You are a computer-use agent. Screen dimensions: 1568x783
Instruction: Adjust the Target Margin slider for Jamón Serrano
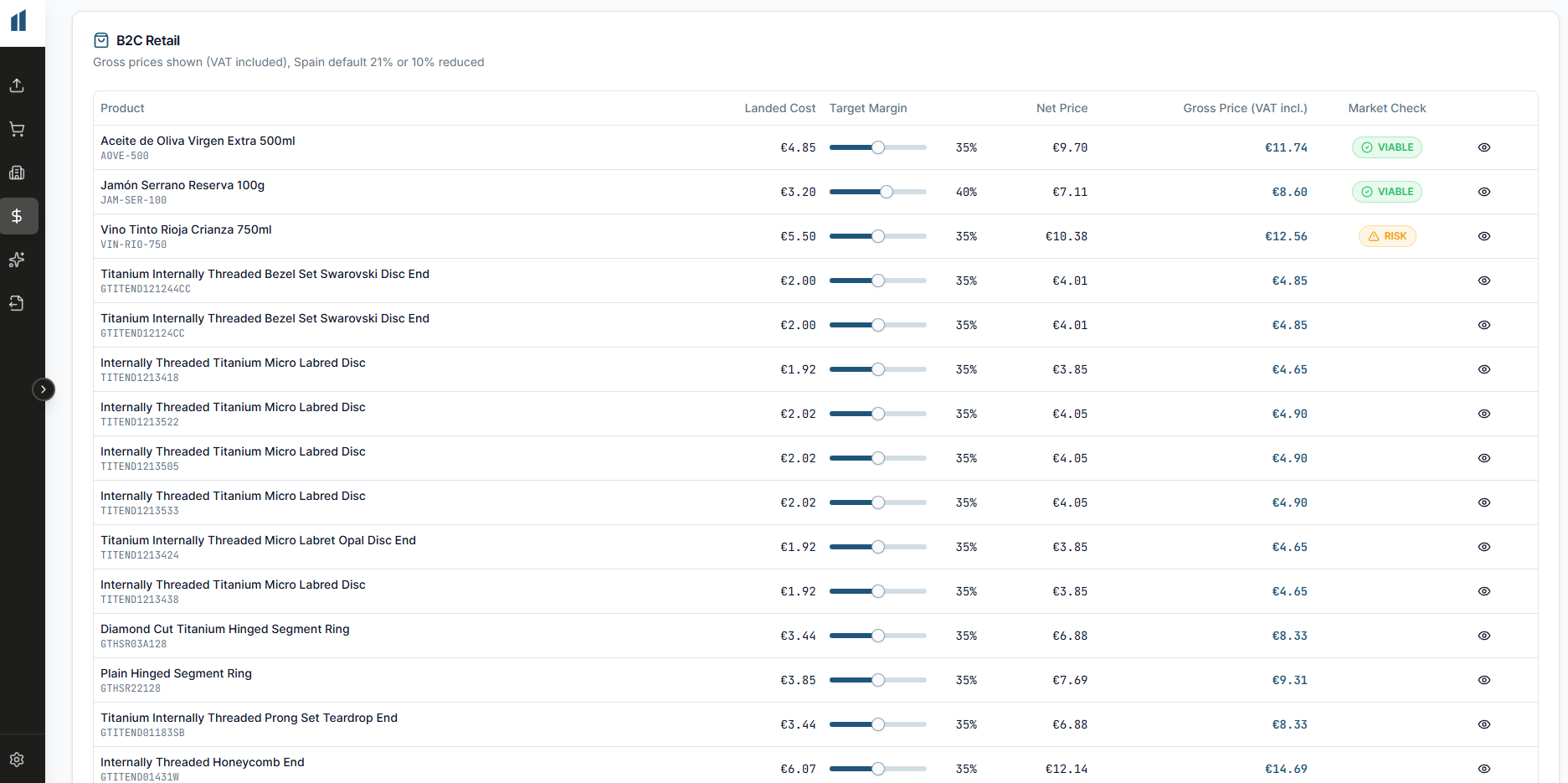tap(887, 192)
